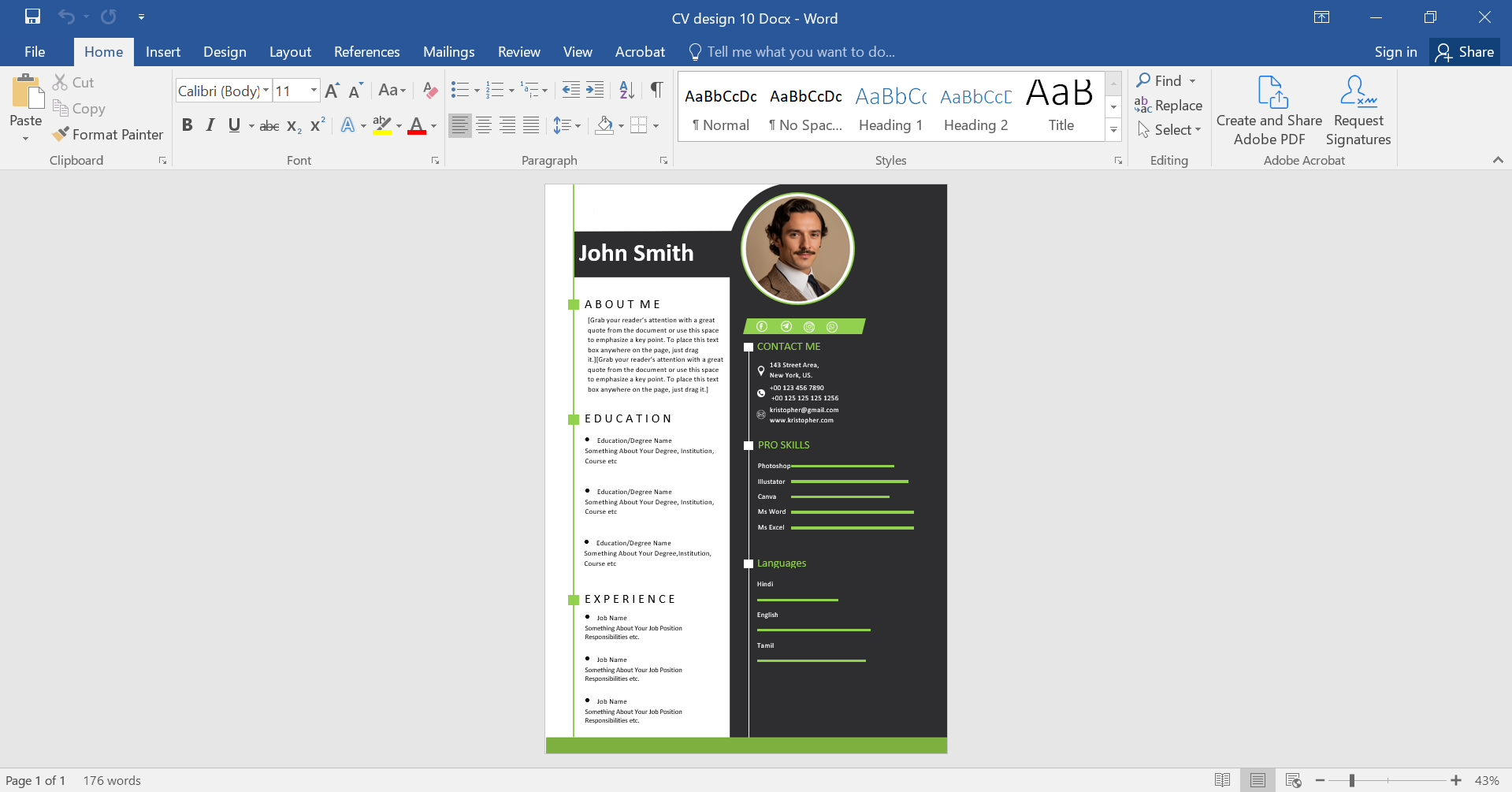Click the Copy icon in the Clipboard group
The height and width of the screenshot is (792, 1512).
[62, 109]
